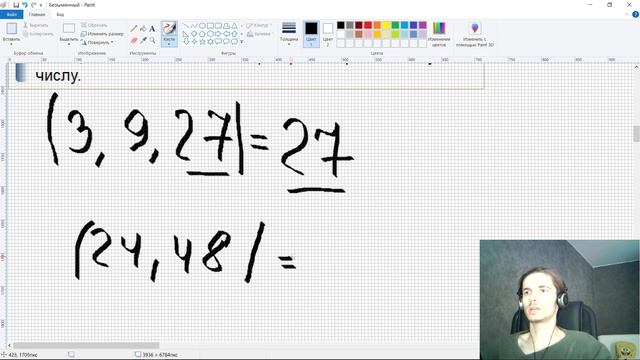Pick the yellow color swatch
Viewport: 640px width, 360px height.
click(x=386, y=25)
